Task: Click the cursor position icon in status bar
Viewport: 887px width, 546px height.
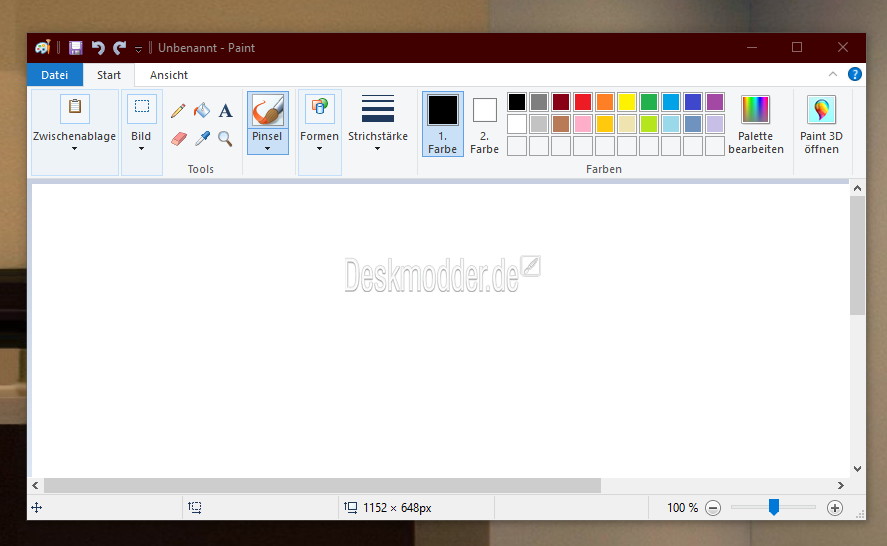Action: tap(37, 508)
